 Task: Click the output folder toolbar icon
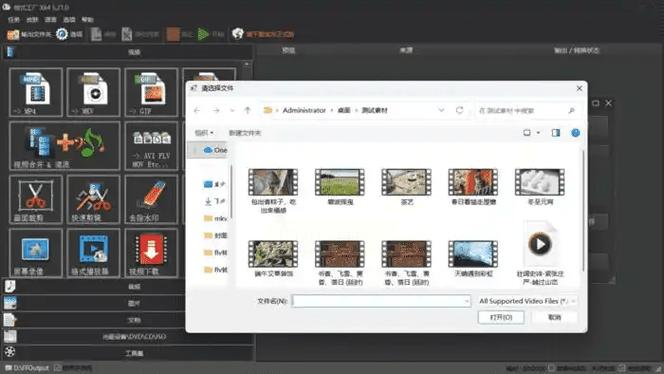(x=13, y=34)
